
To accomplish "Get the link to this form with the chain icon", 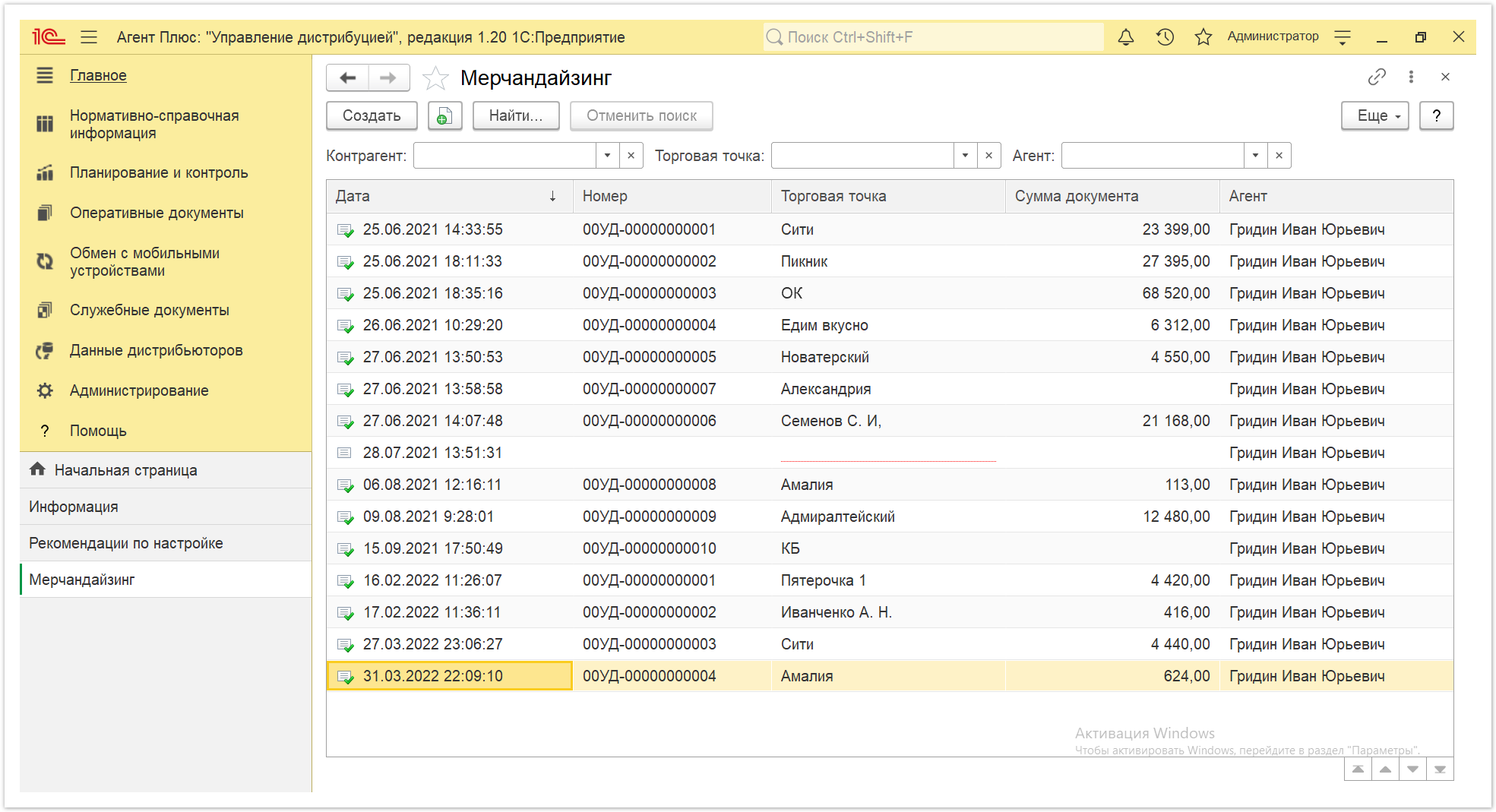I will click(x=1377, y=77).
